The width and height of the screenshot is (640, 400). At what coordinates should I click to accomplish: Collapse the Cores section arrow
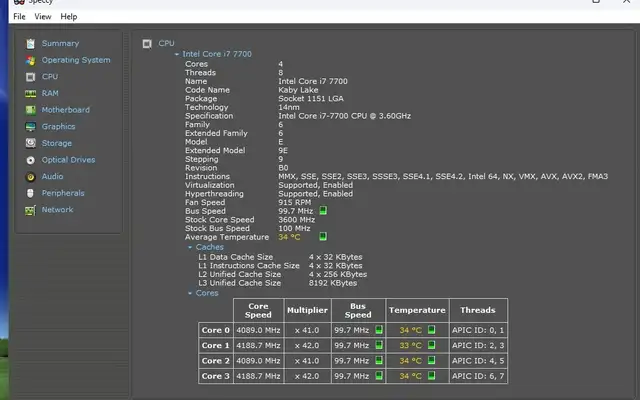click(x=190, y=293)
